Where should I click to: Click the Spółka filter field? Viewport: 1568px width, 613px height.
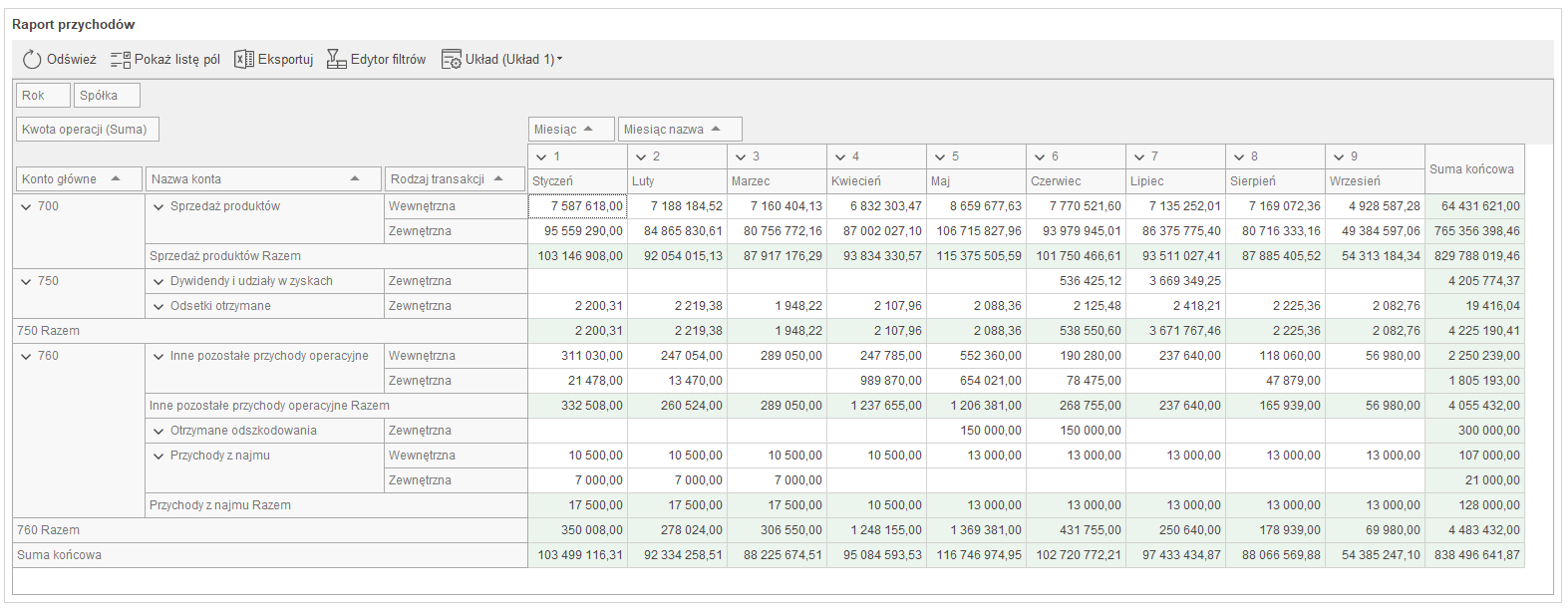point(106,96)
